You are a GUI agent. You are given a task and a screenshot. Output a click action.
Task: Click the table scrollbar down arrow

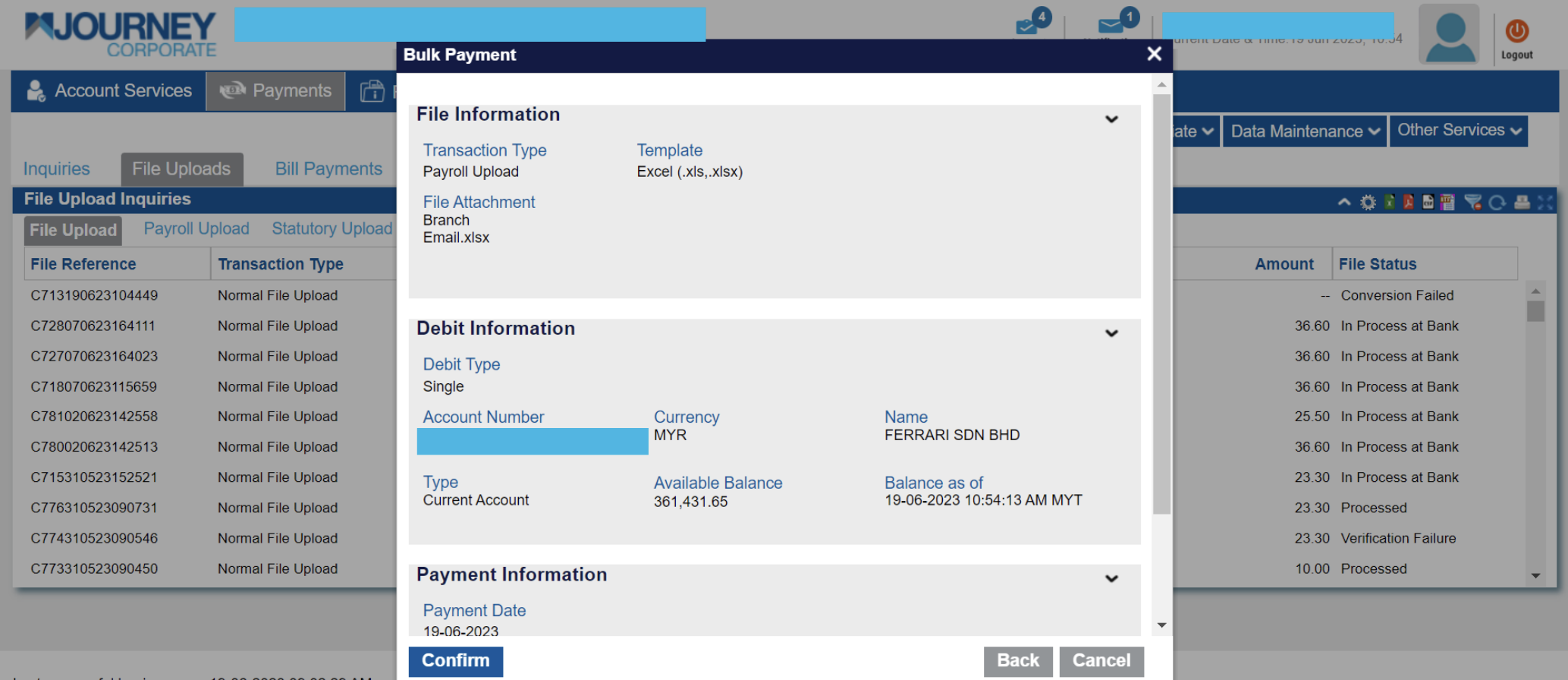[1535, 576]
